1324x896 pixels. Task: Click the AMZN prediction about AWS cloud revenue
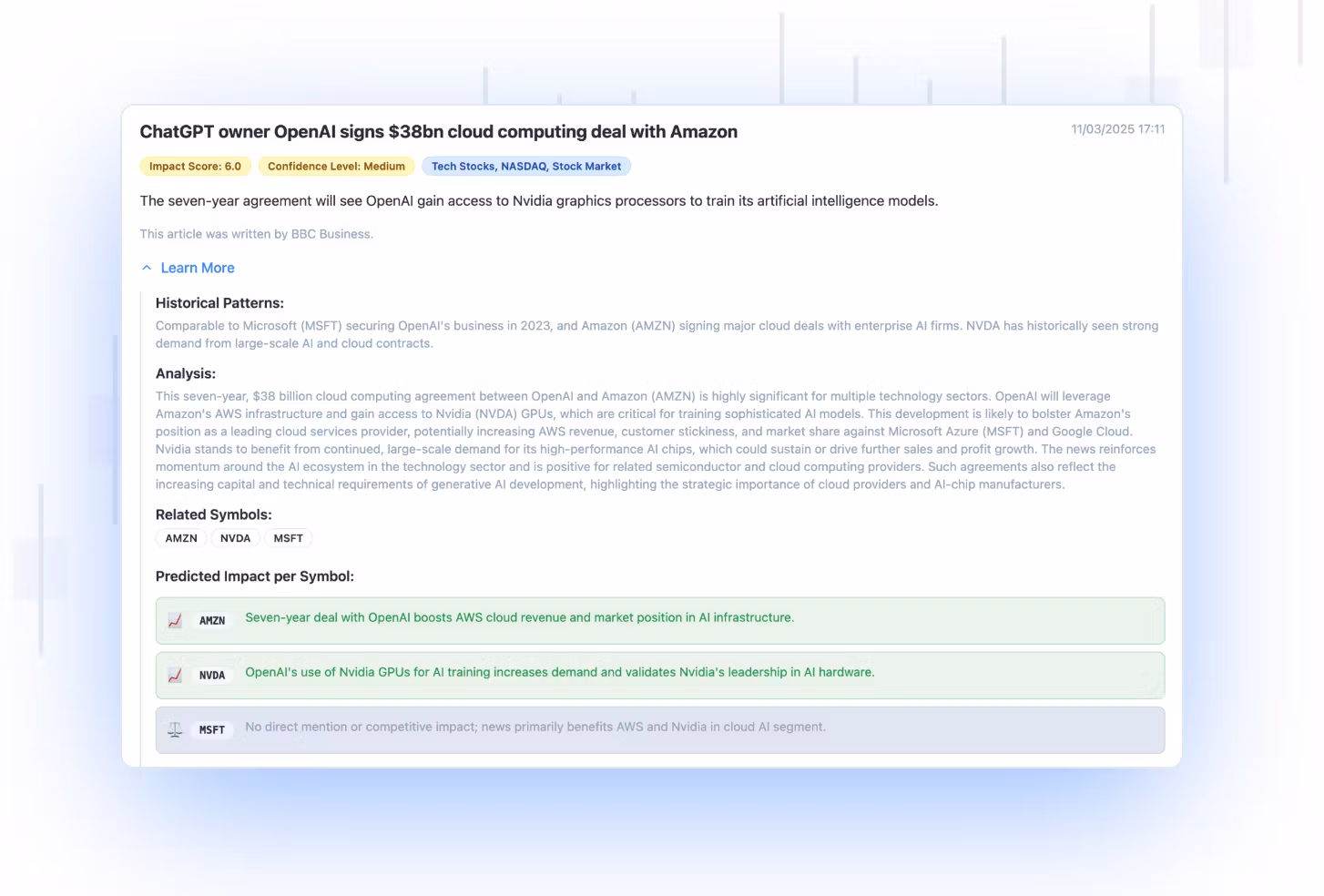[x=520, y=617]
